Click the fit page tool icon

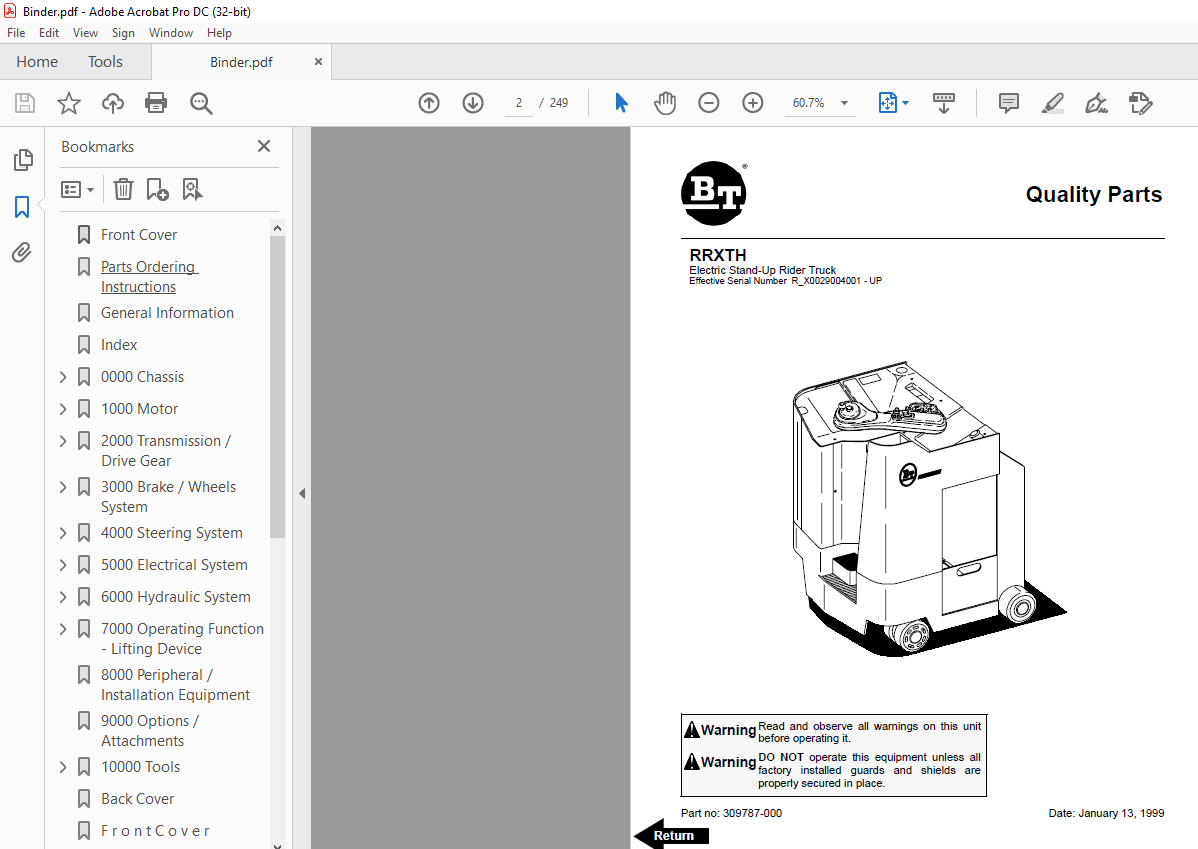887,103
